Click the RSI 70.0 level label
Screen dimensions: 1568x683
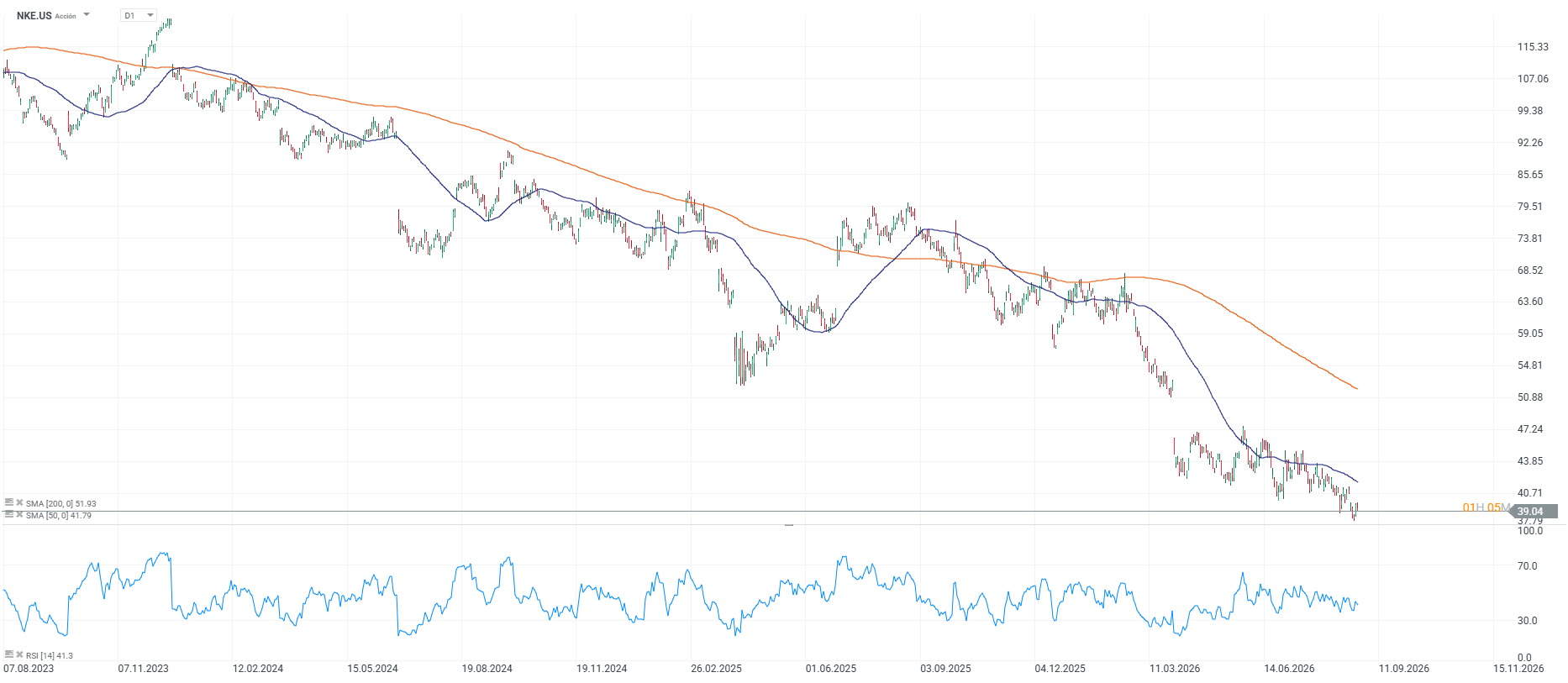click(1528, 566)
